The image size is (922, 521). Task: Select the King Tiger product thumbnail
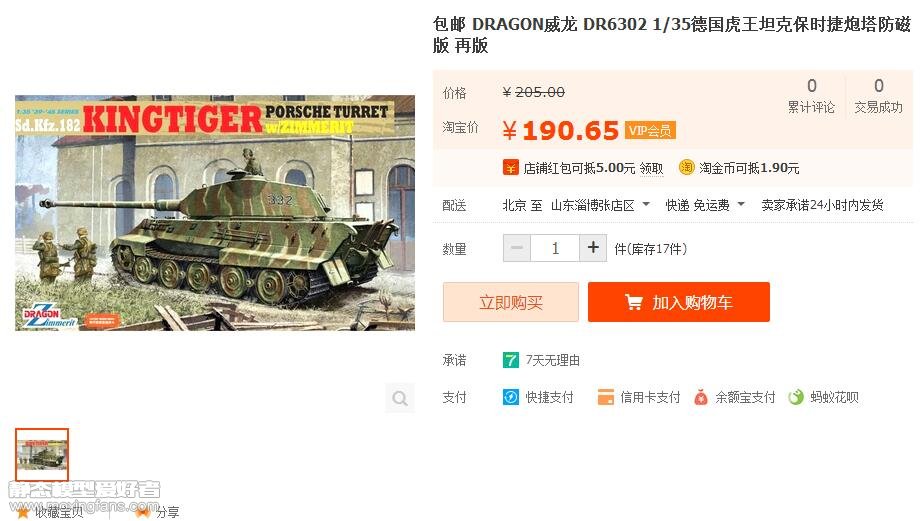point(42,455)
